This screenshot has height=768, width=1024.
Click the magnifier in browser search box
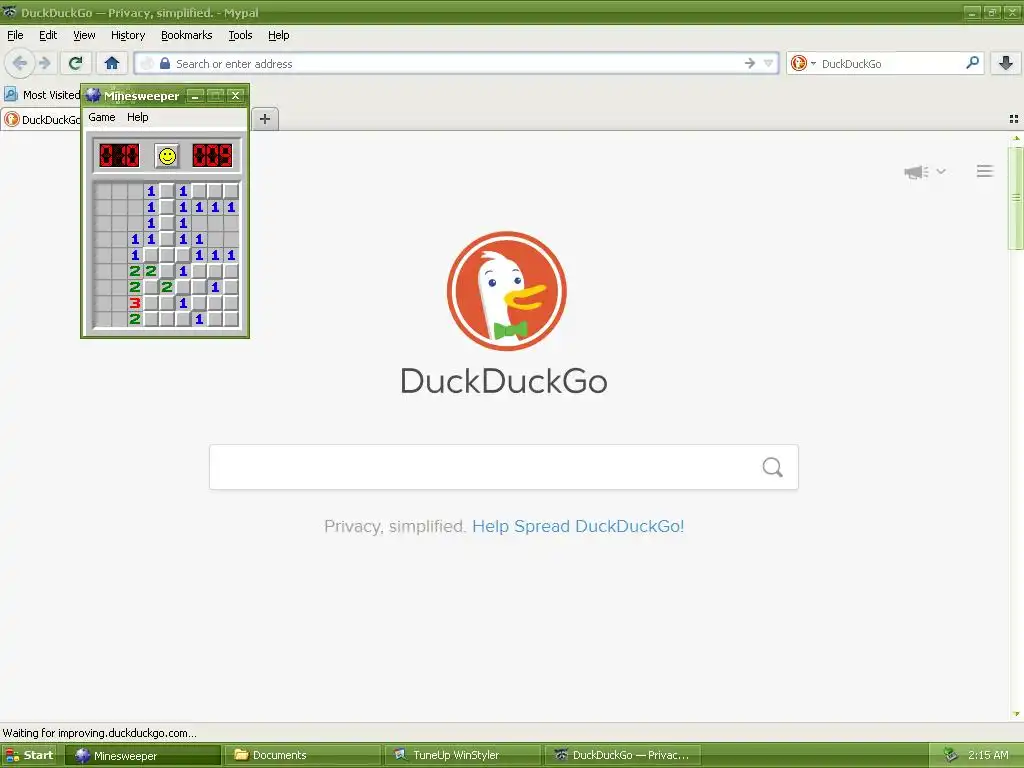coord(972,63)
